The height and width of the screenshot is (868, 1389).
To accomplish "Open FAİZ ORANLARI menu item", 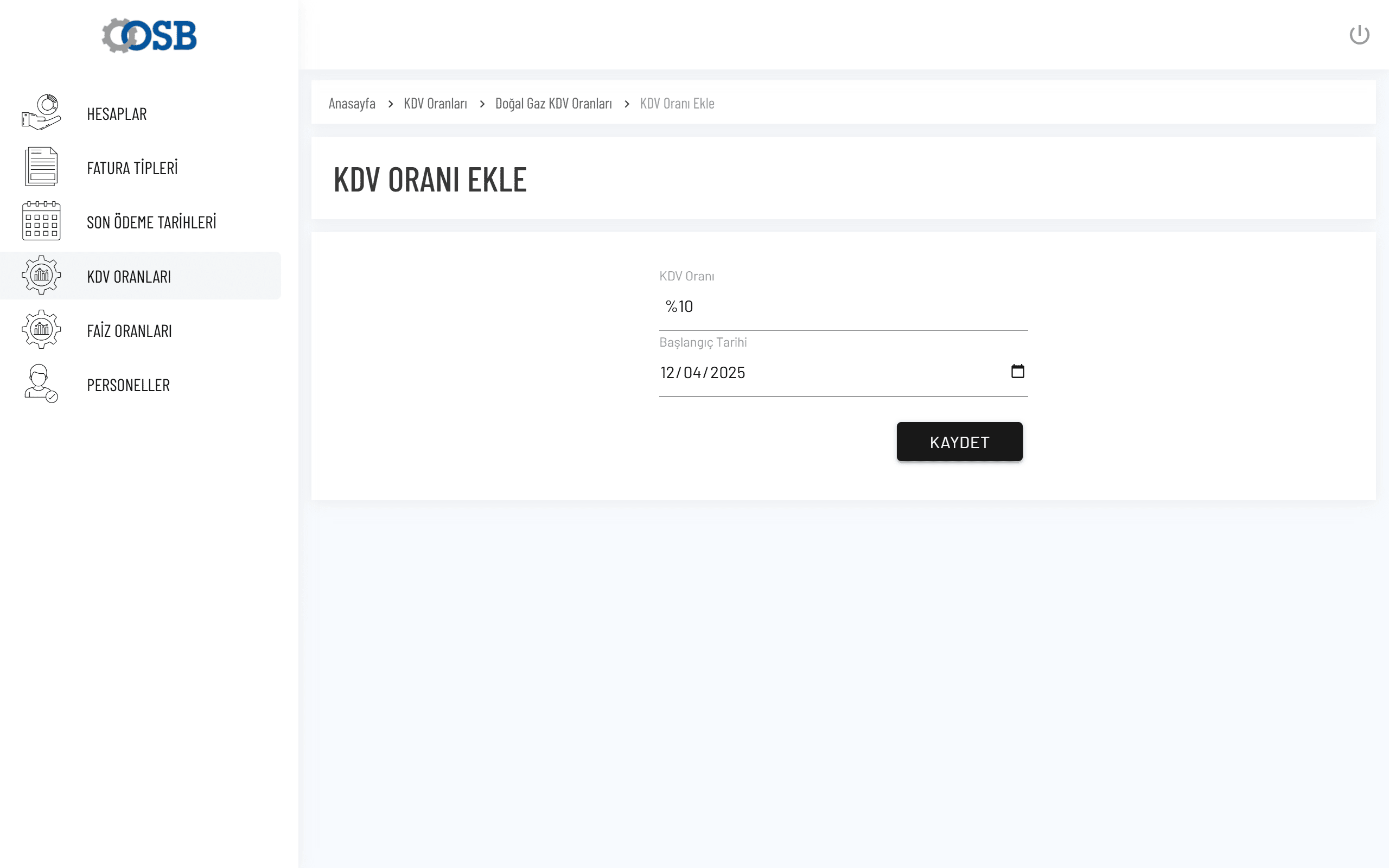I will click(x=129, y=331).
